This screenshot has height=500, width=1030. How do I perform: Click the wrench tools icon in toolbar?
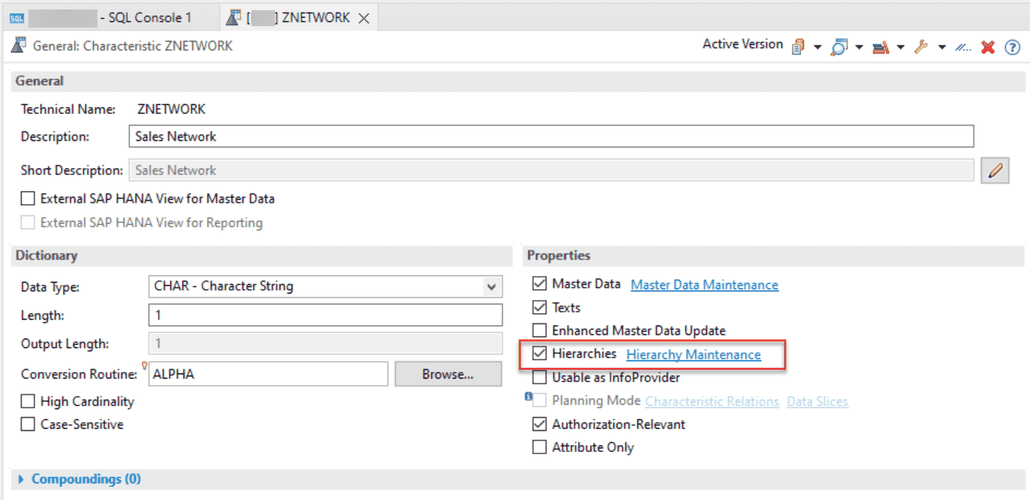click(x=921, y=46)
